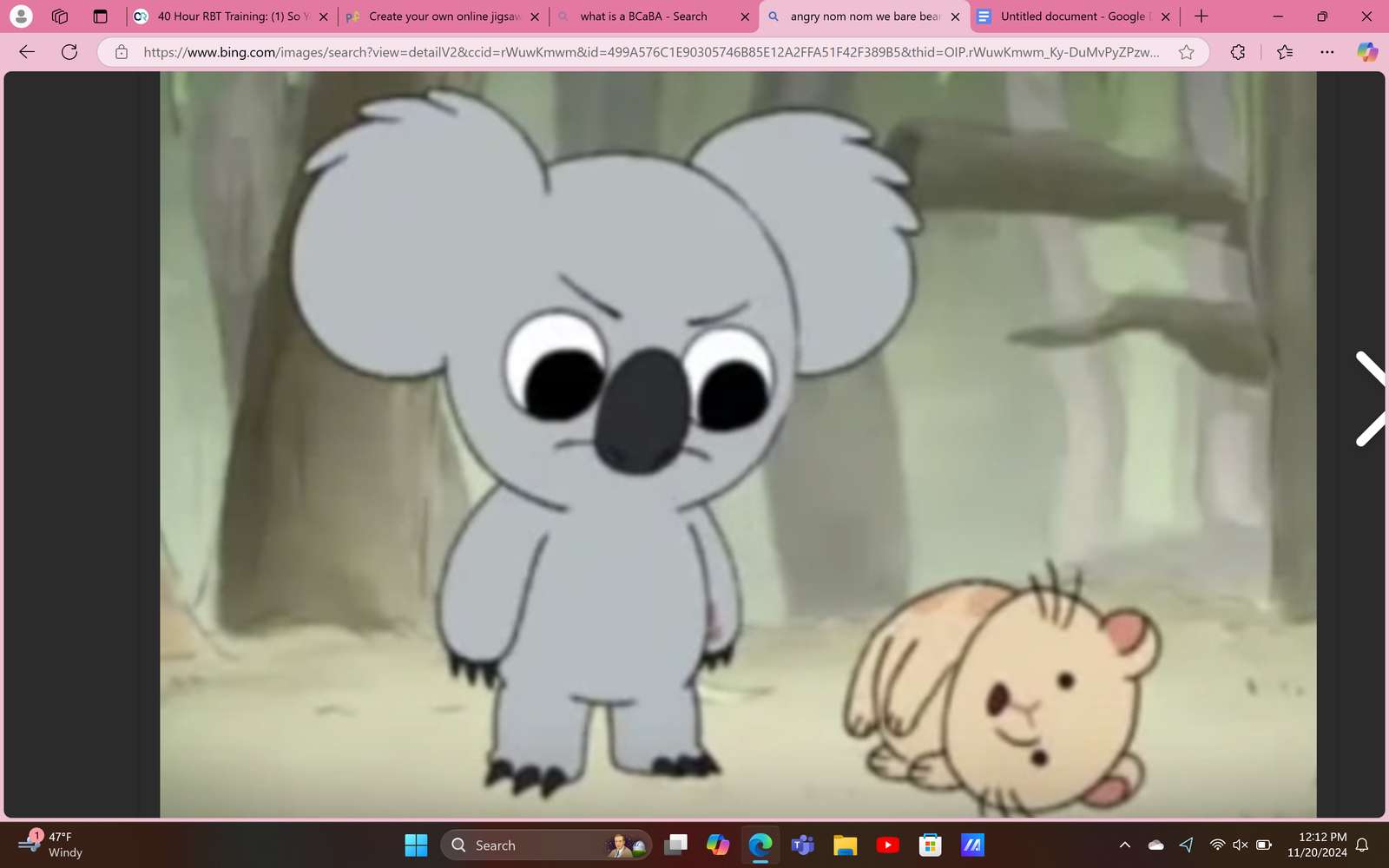Check the battery status icon
This screenshot has width=1389, height=868.
1264,845
